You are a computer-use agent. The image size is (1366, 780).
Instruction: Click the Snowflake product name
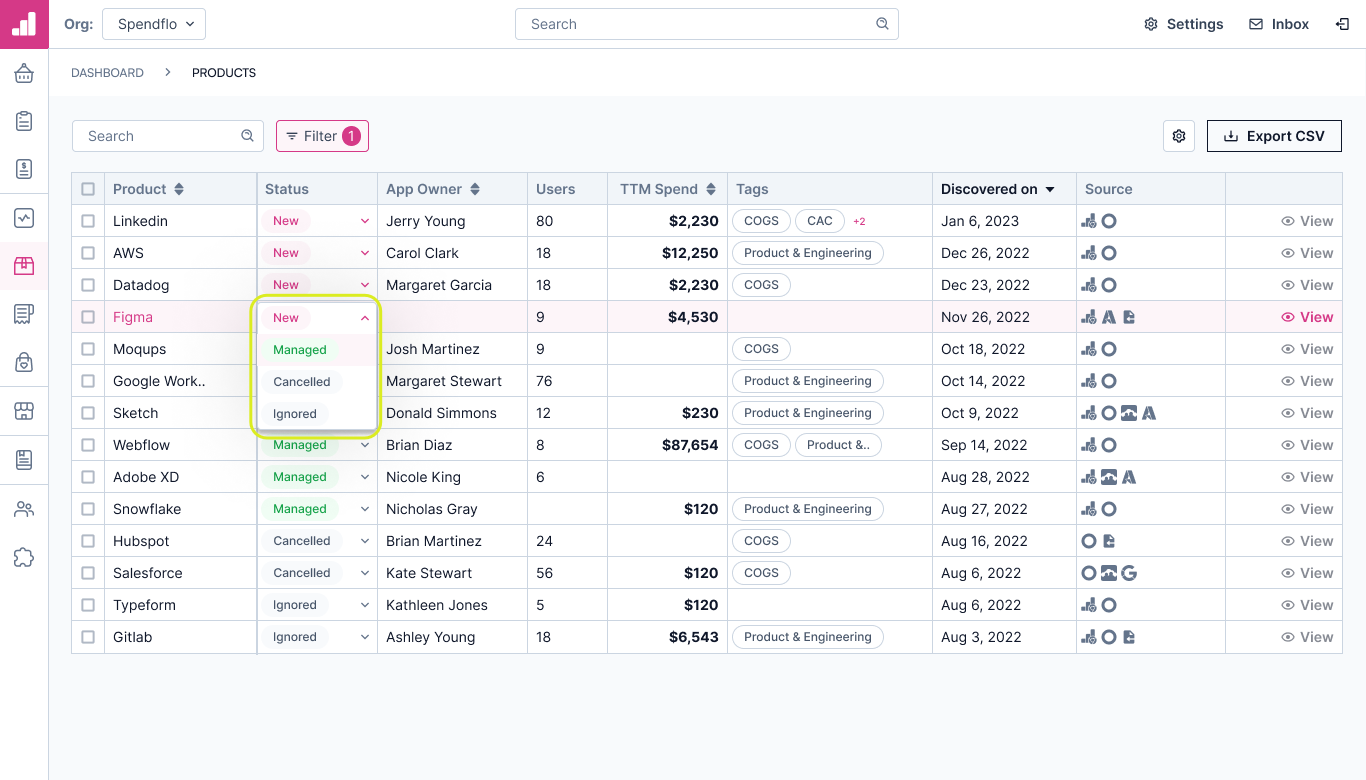coord(147,509)
